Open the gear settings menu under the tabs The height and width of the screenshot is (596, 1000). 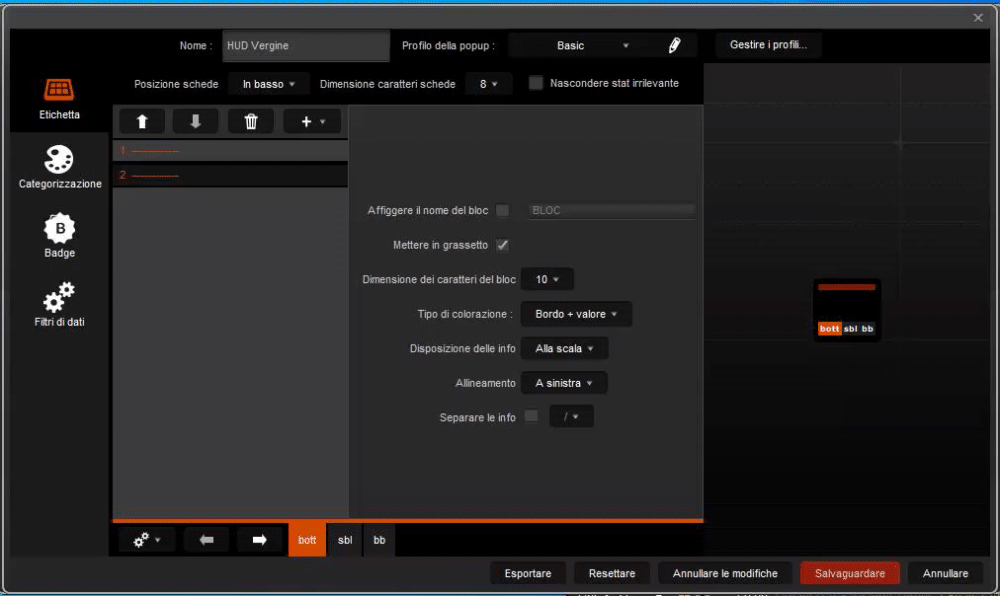tap(147, 540)
